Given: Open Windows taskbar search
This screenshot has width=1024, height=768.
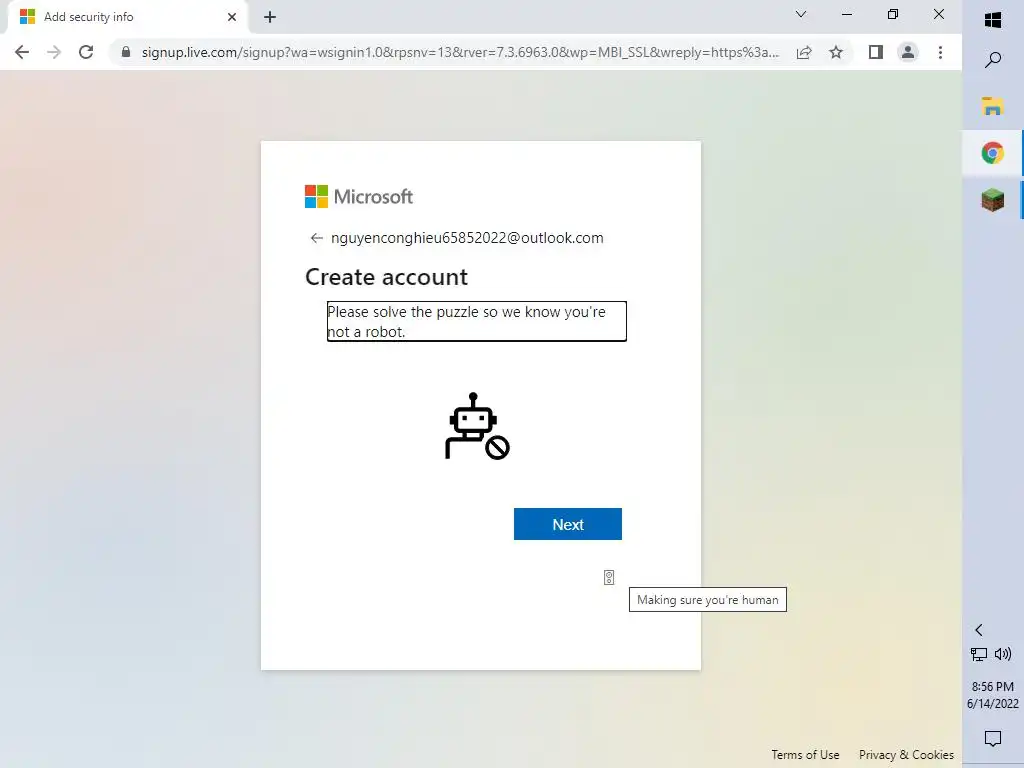Looking at the screenshot, I should pos(993,60).
